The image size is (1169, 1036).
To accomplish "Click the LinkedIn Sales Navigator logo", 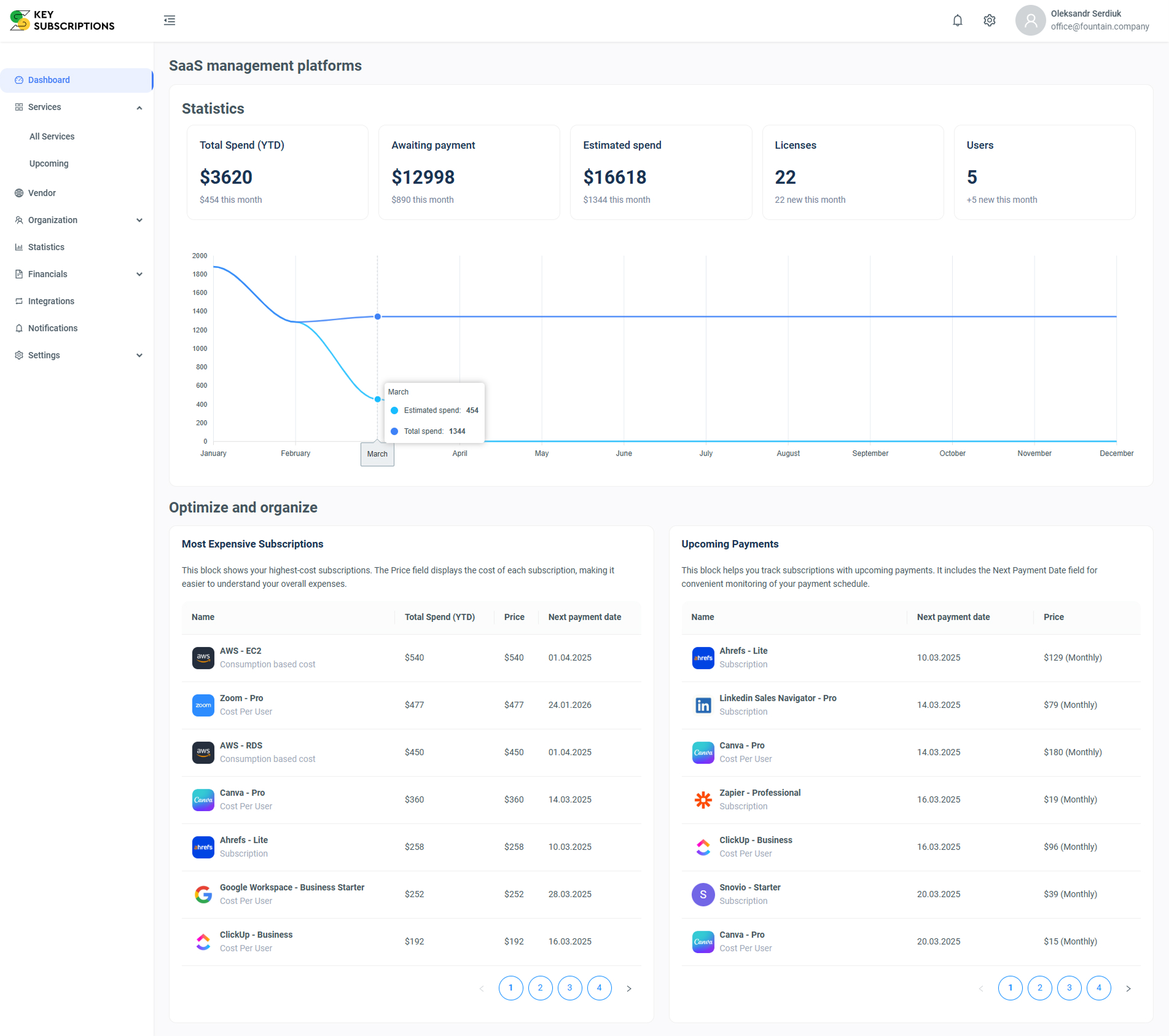I will 703,705.
